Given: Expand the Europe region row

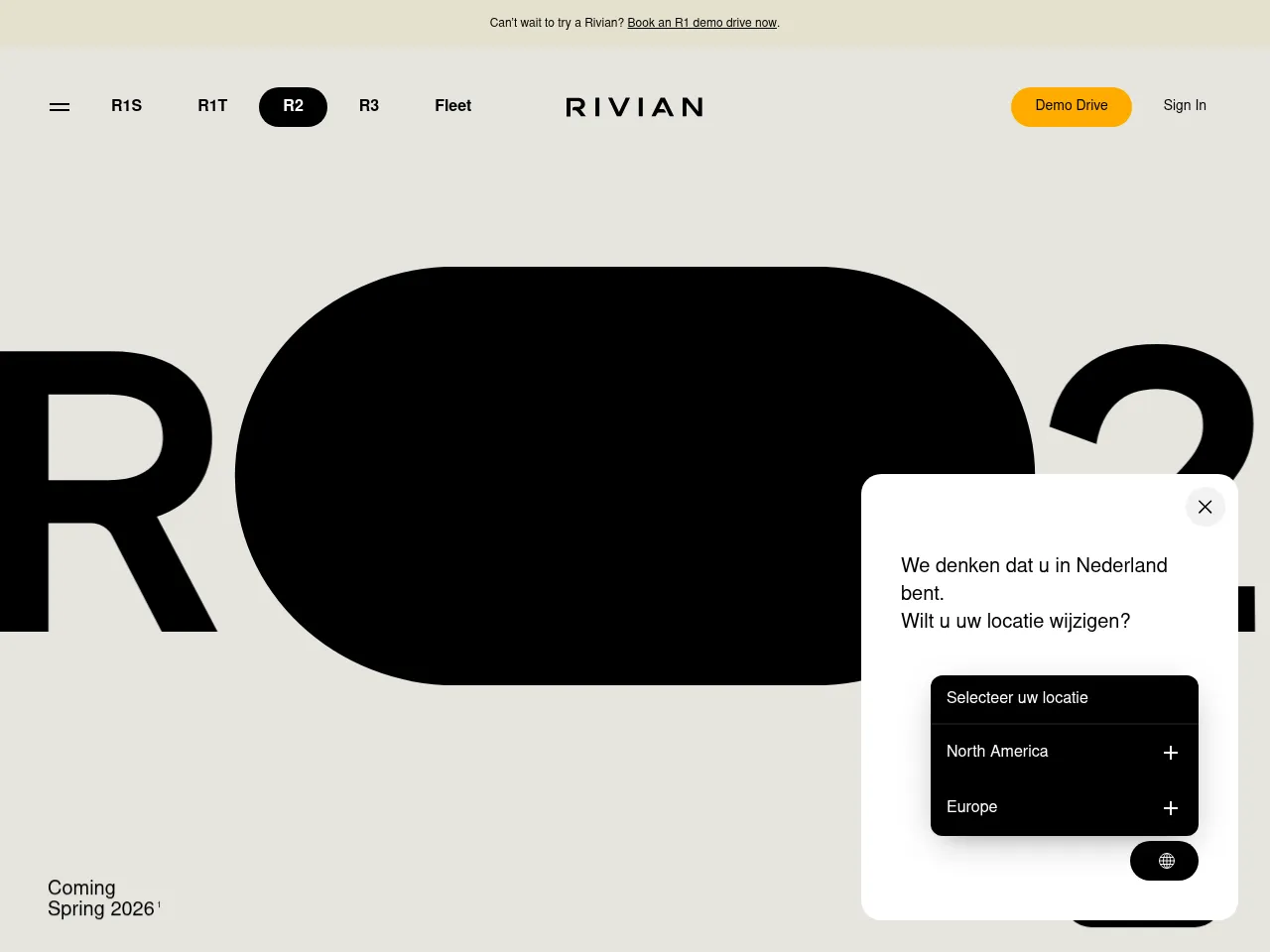Looking at the screenshot, I should (971, 808).
